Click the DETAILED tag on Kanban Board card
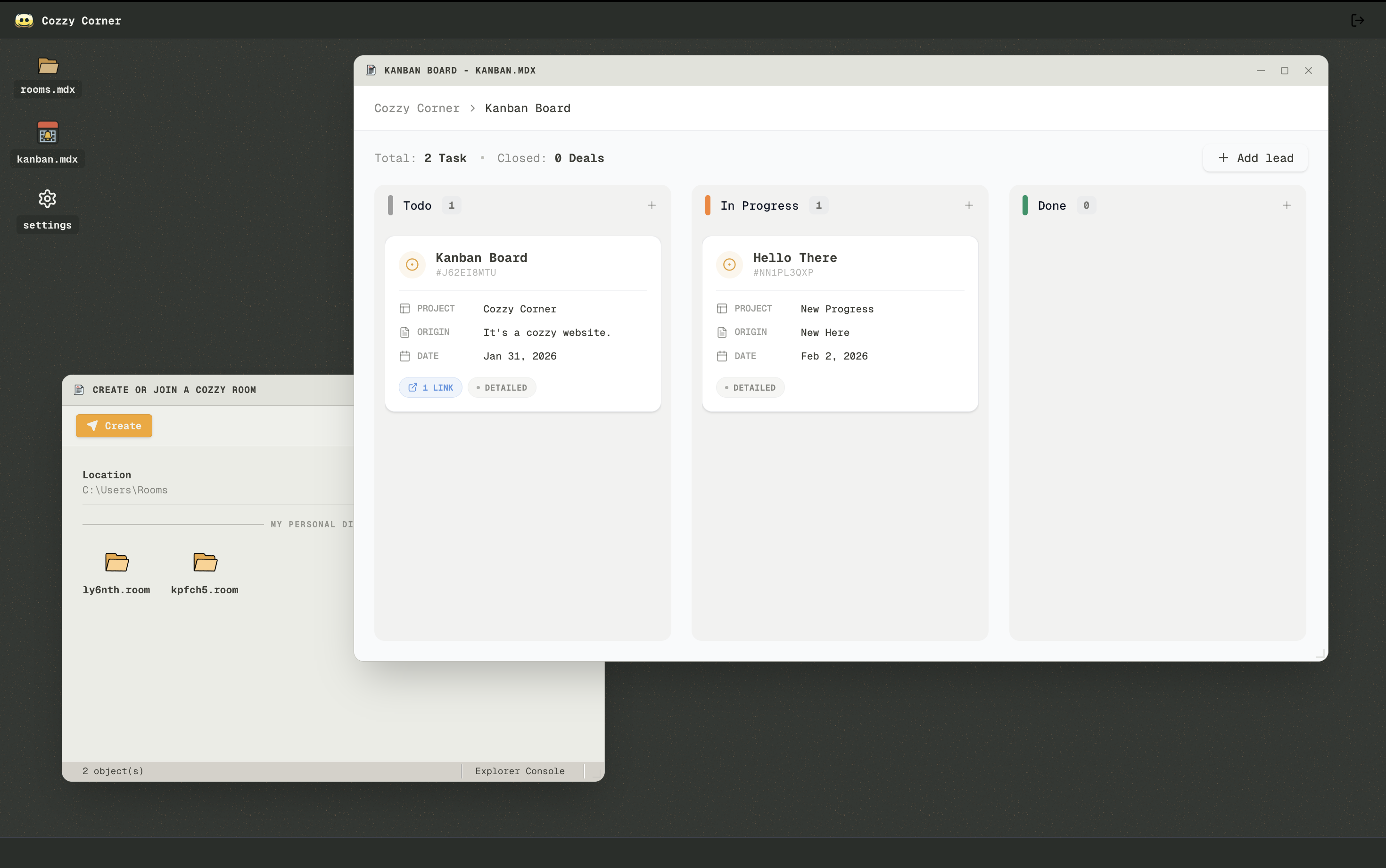Screen dimensions: 1386x868 [502, 388]
